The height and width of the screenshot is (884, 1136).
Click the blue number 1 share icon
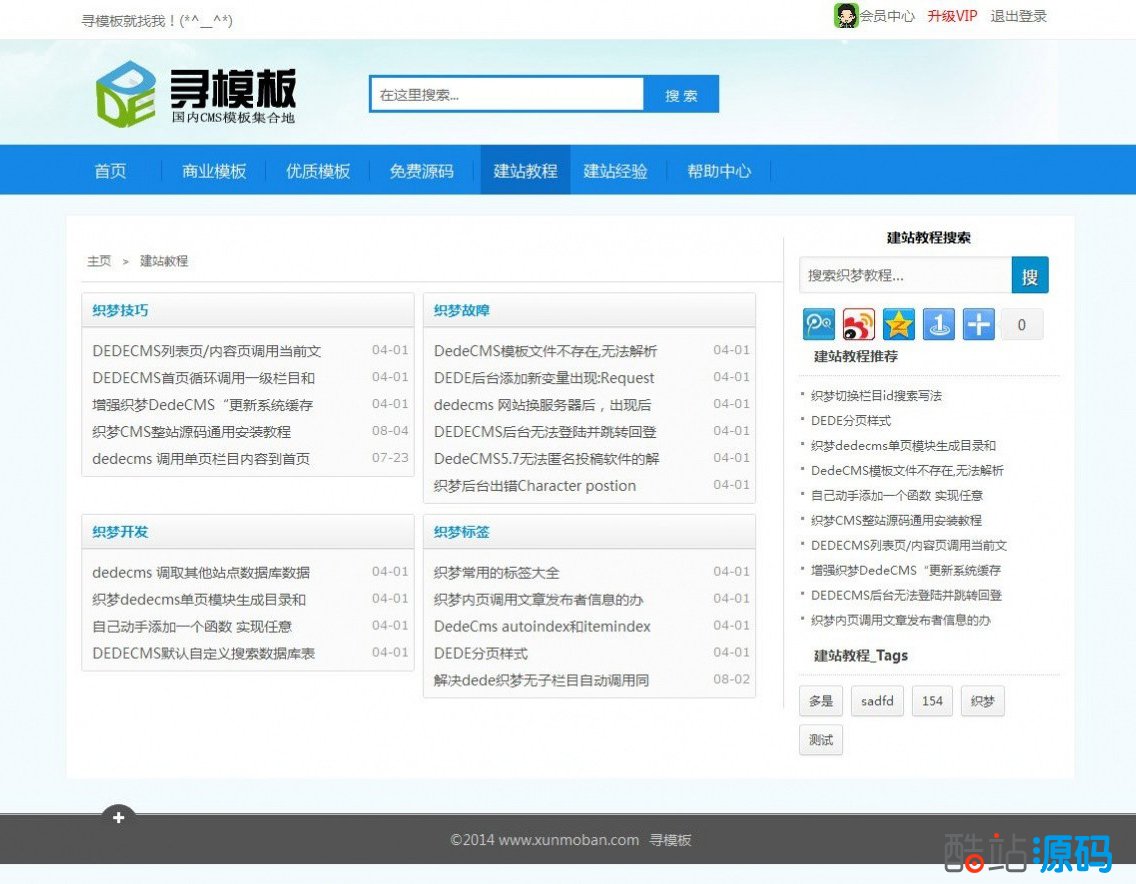point(938,324)
